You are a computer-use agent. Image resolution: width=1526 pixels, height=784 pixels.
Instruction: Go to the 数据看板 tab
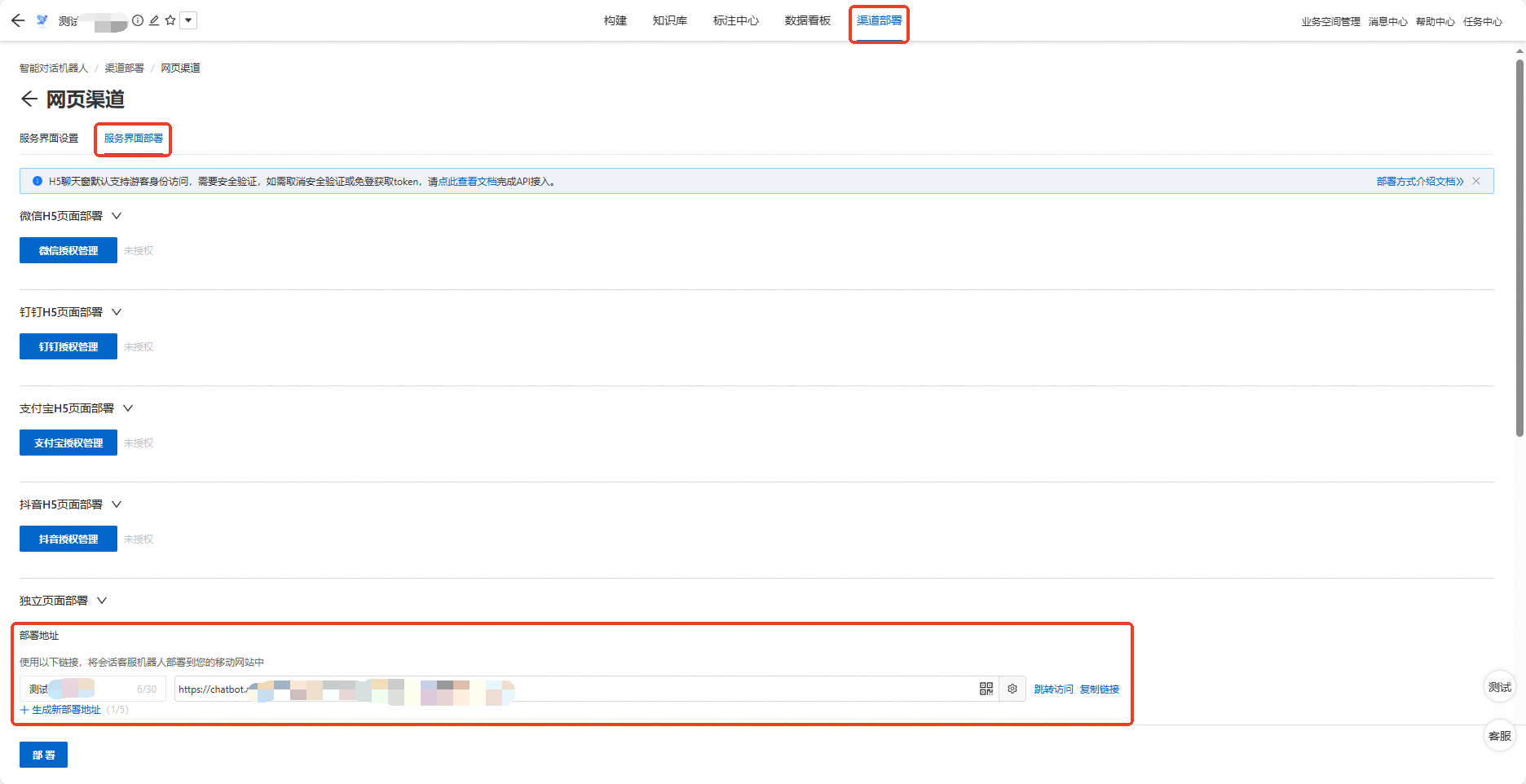click(x=808, y=20)
